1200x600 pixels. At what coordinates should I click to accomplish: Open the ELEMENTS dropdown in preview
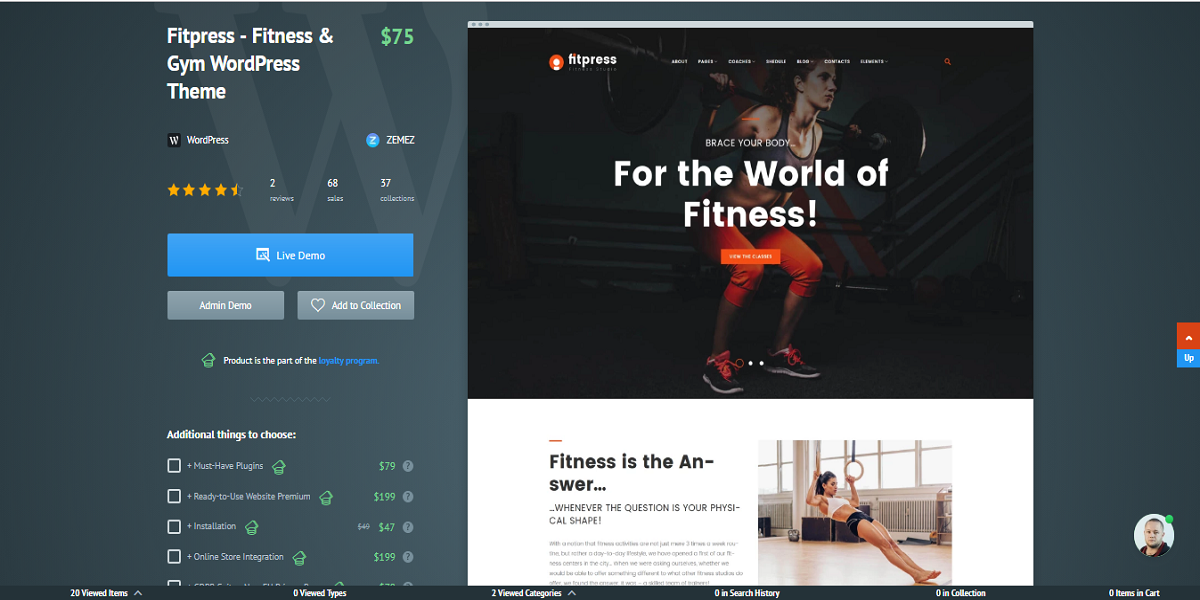[873, 62]
